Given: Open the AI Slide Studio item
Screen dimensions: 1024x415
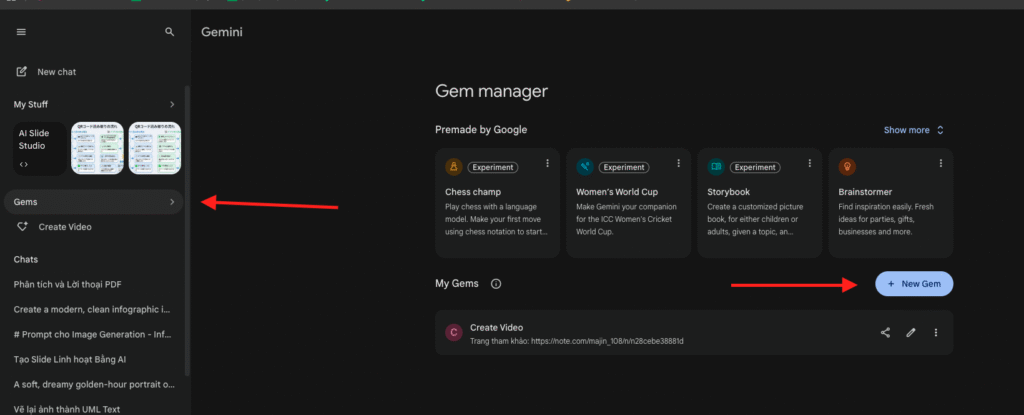Looking at the screenshot, I should (x=40, y=148).
